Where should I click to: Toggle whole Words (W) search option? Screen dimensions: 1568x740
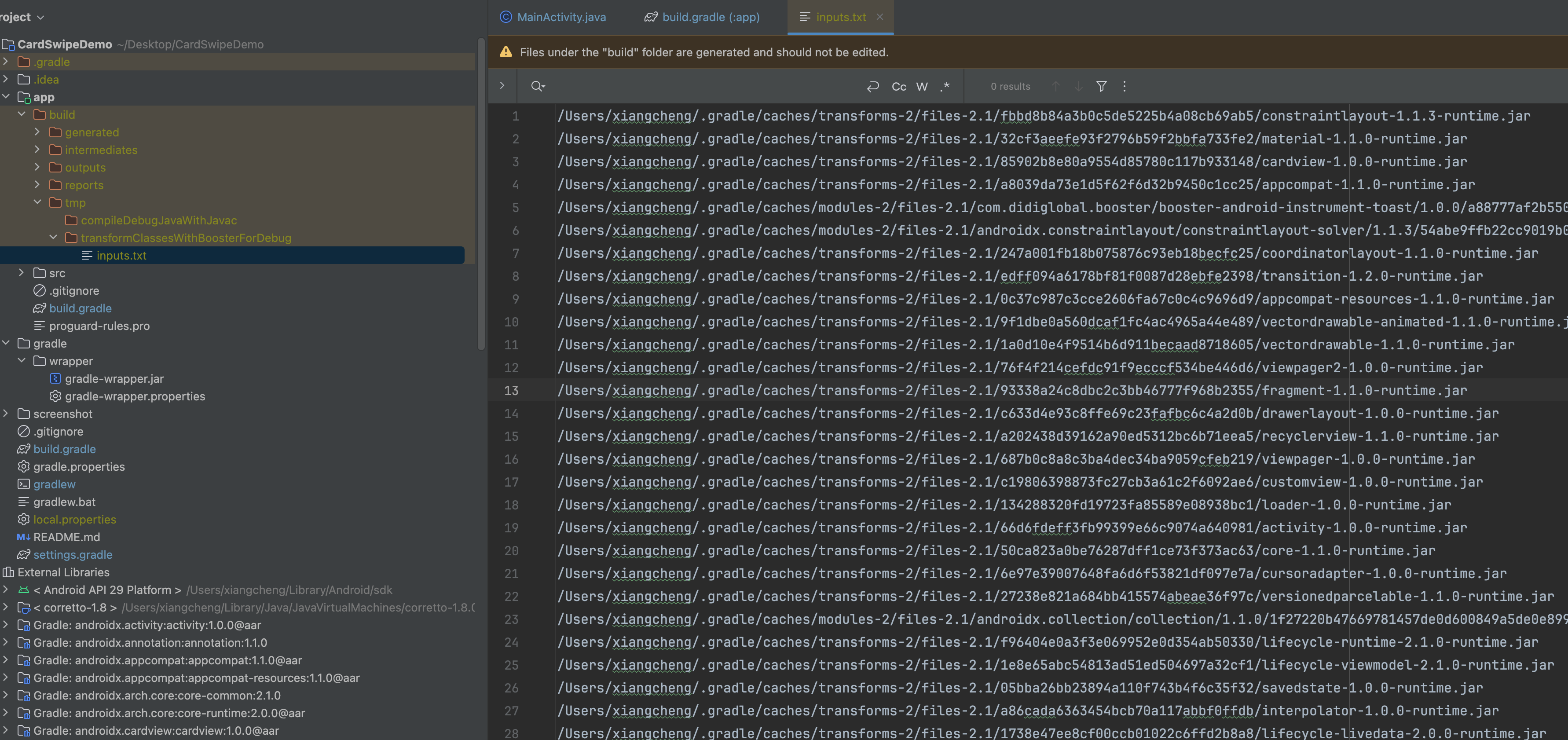922,86
